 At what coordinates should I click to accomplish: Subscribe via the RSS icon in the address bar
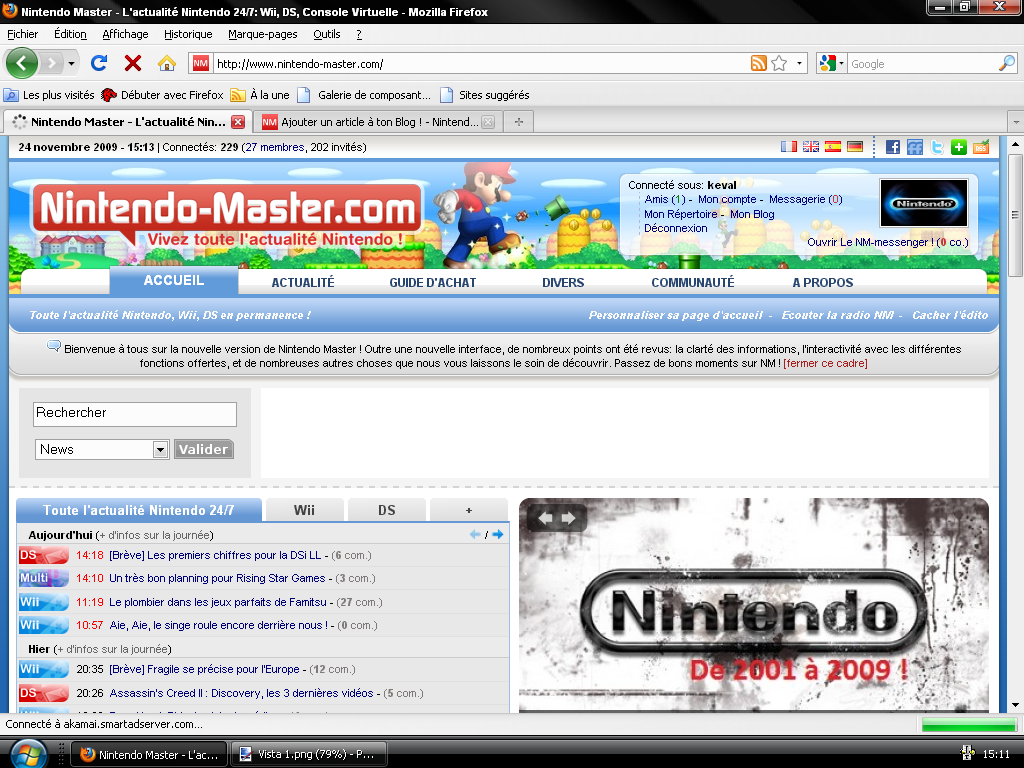(x=758, y=63)
